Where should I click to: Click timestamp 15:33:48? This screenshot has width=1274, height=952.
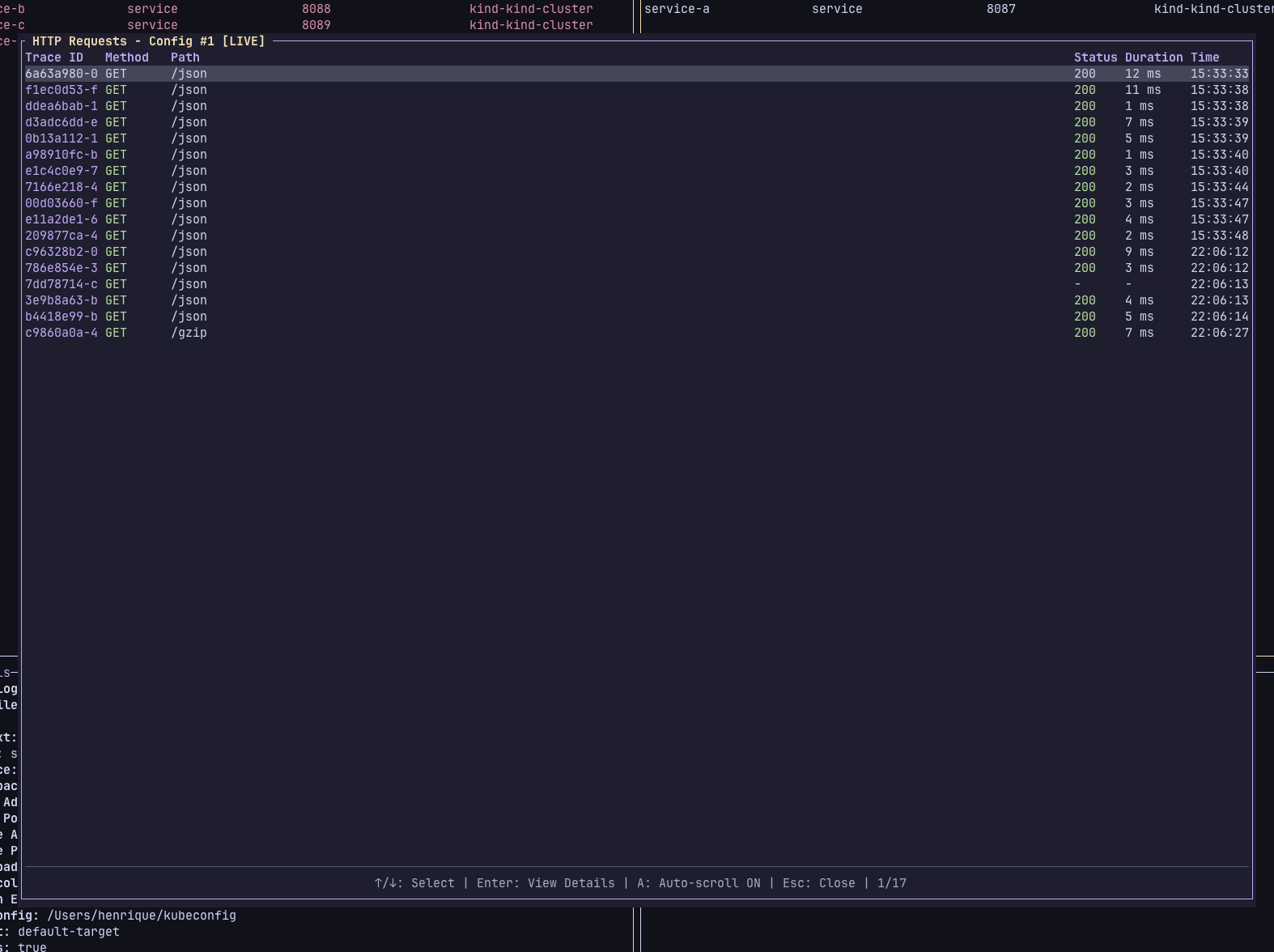point(1220,236)
